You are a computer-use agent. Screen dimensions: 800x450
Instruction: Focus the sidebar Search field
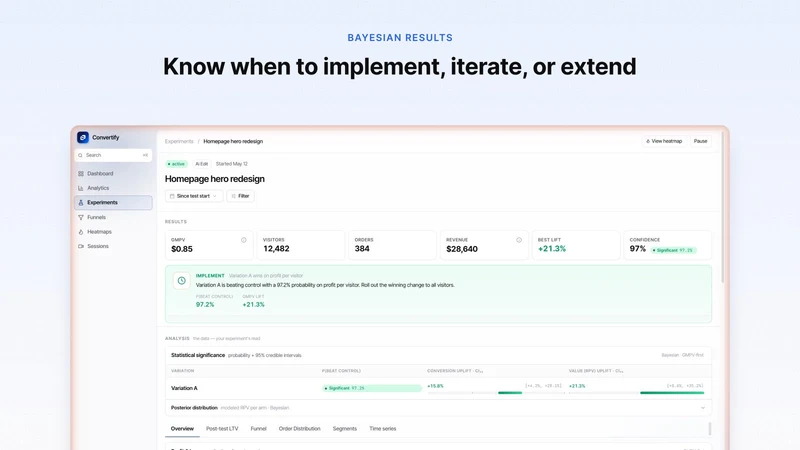[113, 155]
